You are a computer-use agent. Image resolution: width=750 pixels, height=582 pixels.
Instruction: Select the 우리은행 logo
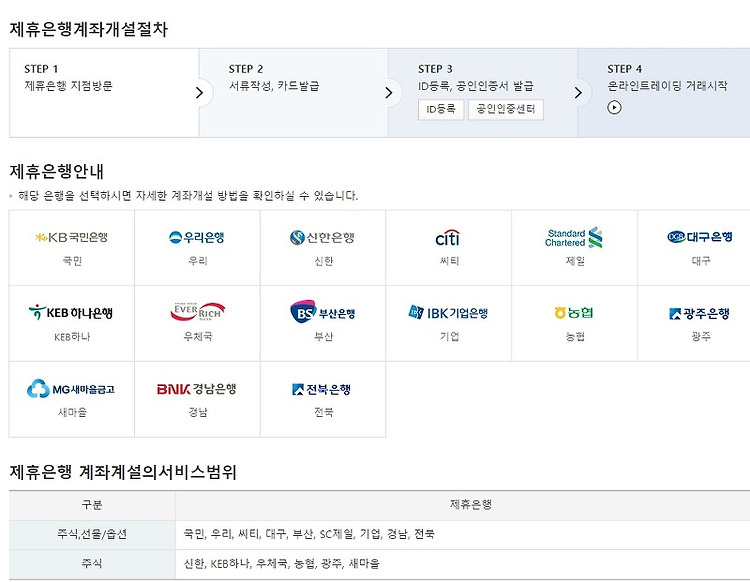[197, 237]
